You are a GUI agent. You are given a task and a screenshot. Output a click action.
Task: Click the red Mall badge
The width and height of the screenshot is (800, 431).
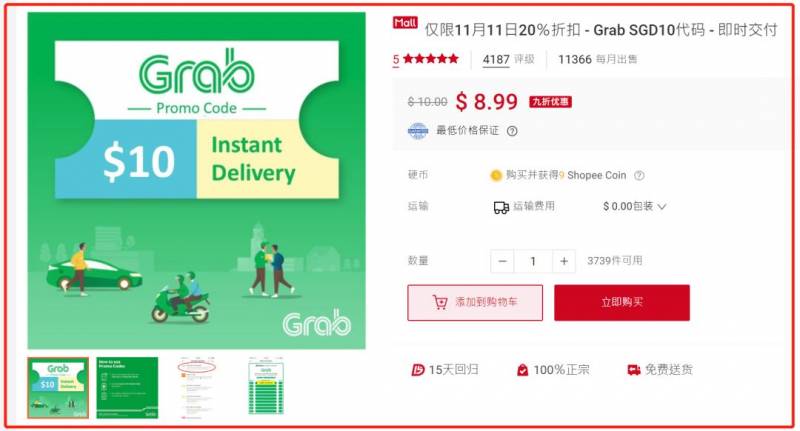point(405,23)
